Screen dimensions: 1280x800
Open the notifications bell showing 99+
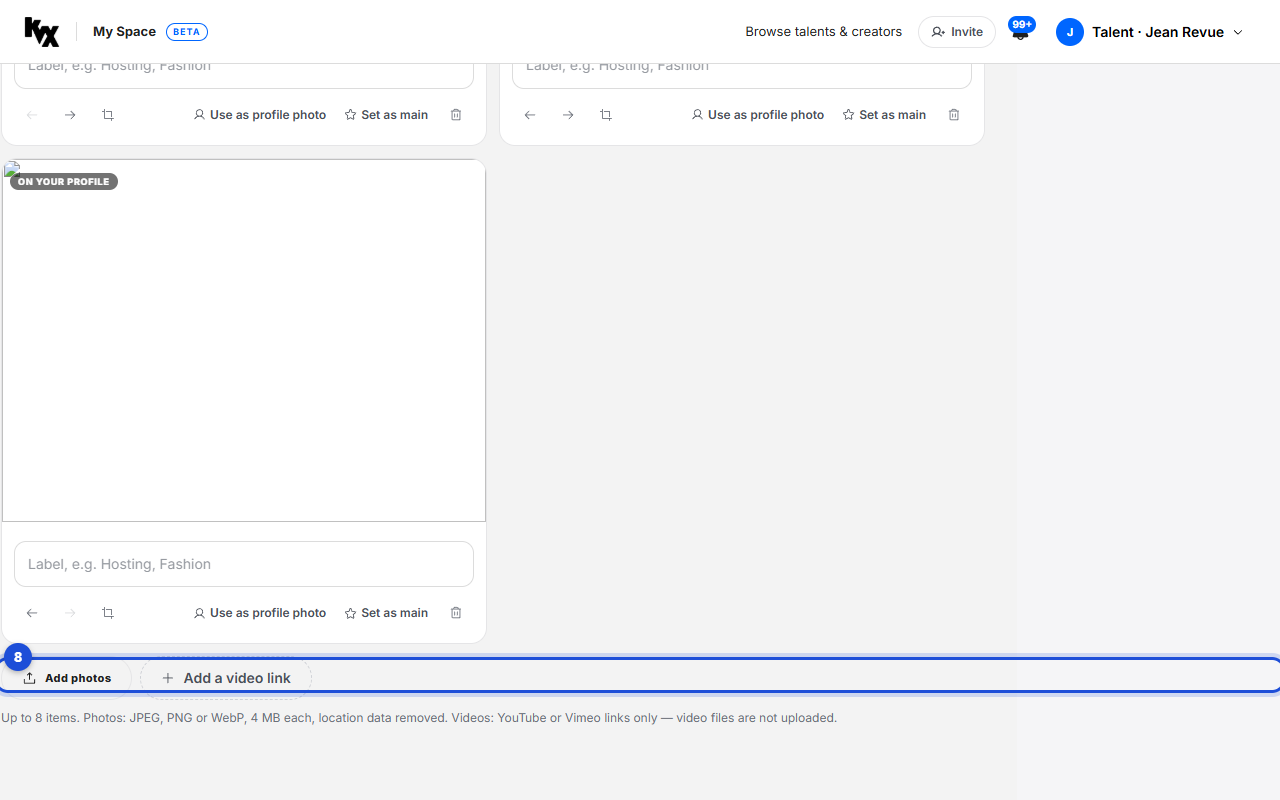pos(1020,31)
